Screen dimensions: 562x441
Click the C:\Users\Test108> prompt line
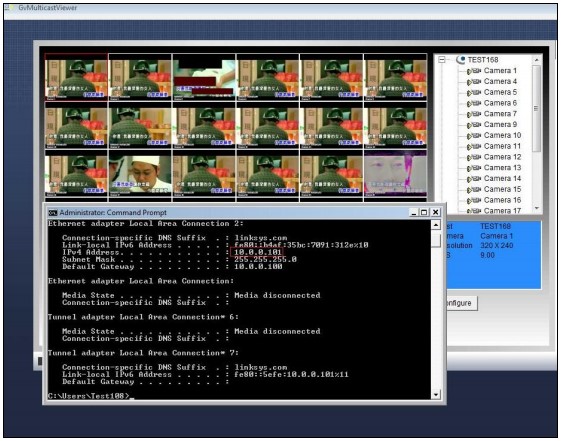click(x=91, y=396)
